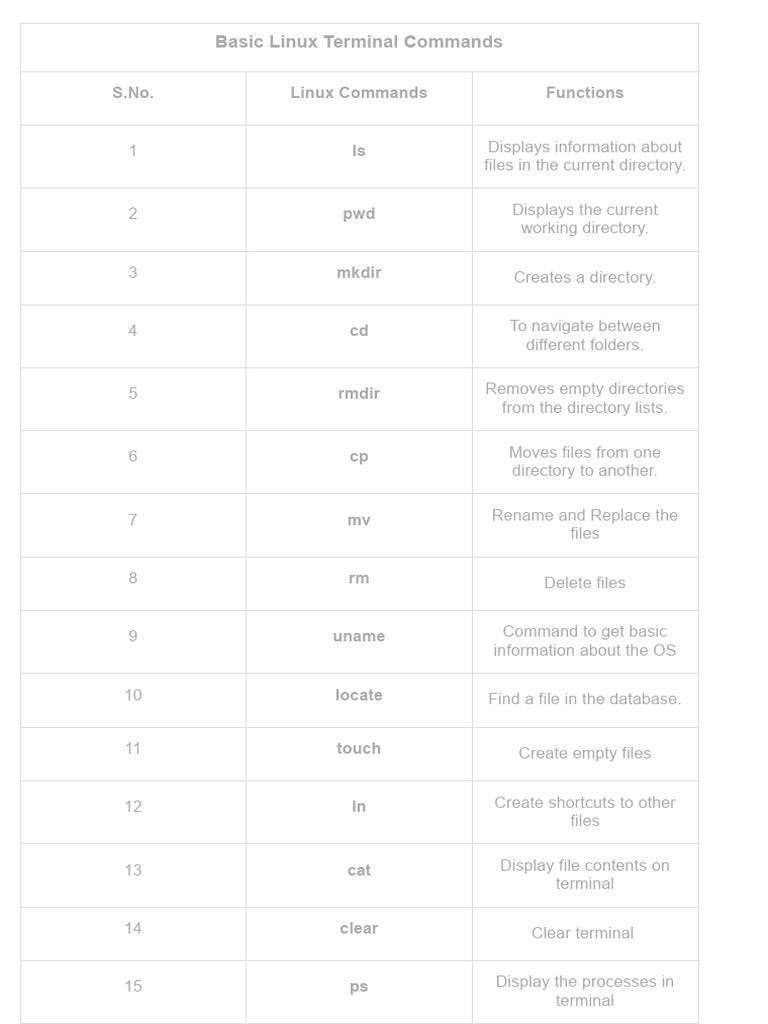Click the "Basic Linux Terminal Commands" table title

[359, 42]
